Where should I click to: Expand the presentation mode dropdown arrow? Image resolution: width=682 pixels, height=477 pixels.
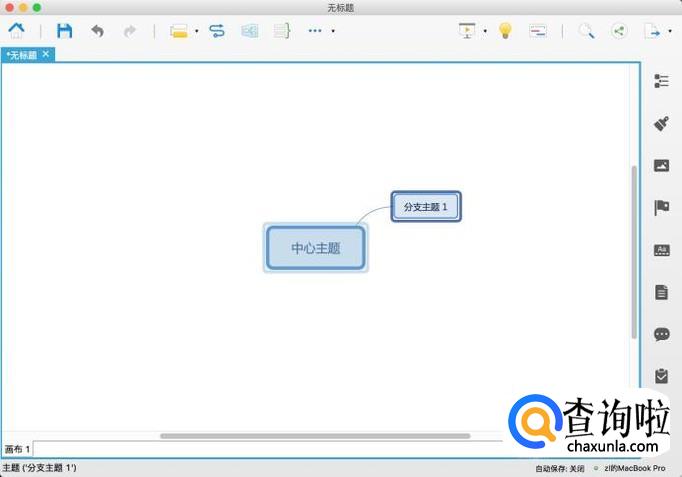point(485,31)
